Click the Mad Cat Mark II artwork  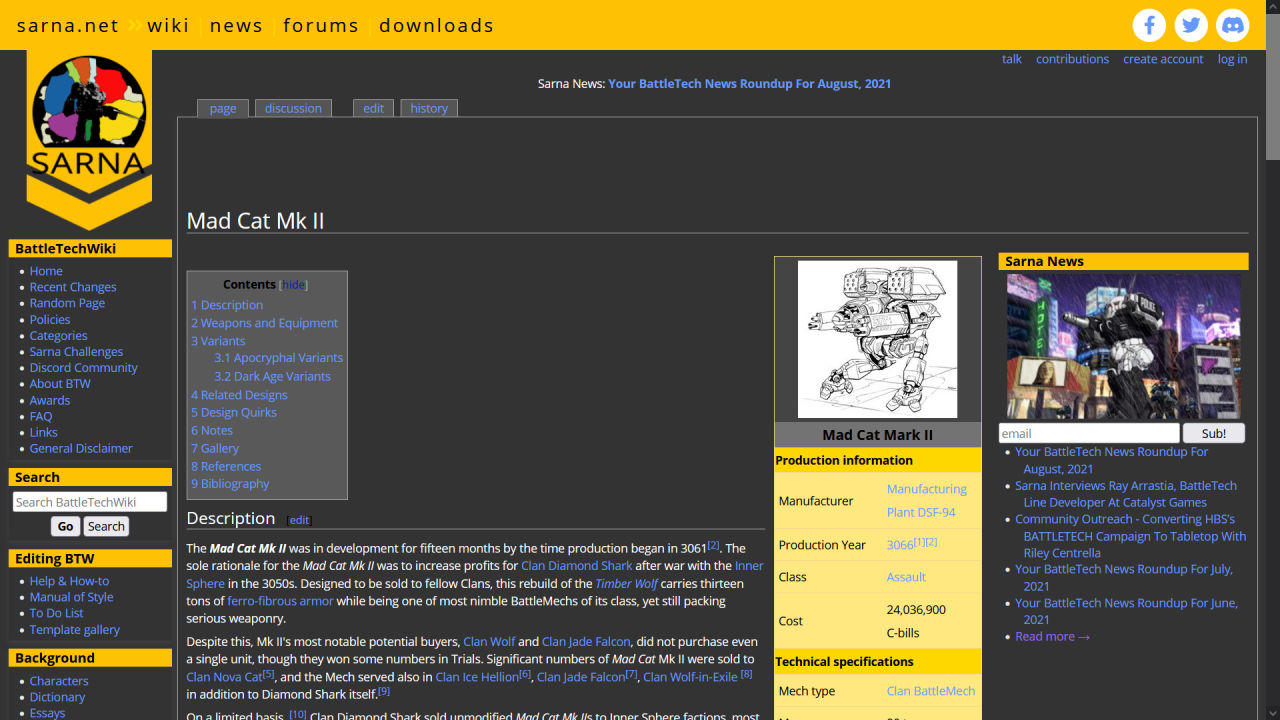[x=877, y=338]
